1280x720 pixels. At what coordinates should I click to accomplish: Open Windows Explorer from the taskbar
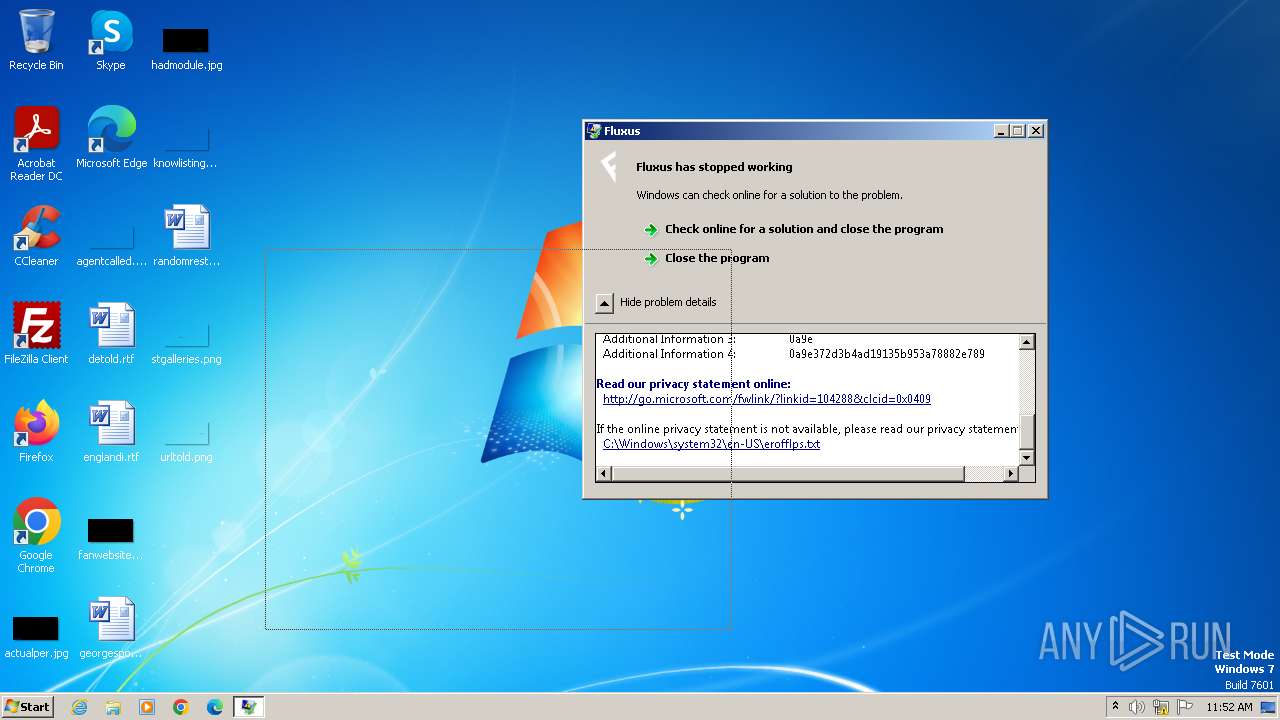pyautogui.click(x=113, y=707)
